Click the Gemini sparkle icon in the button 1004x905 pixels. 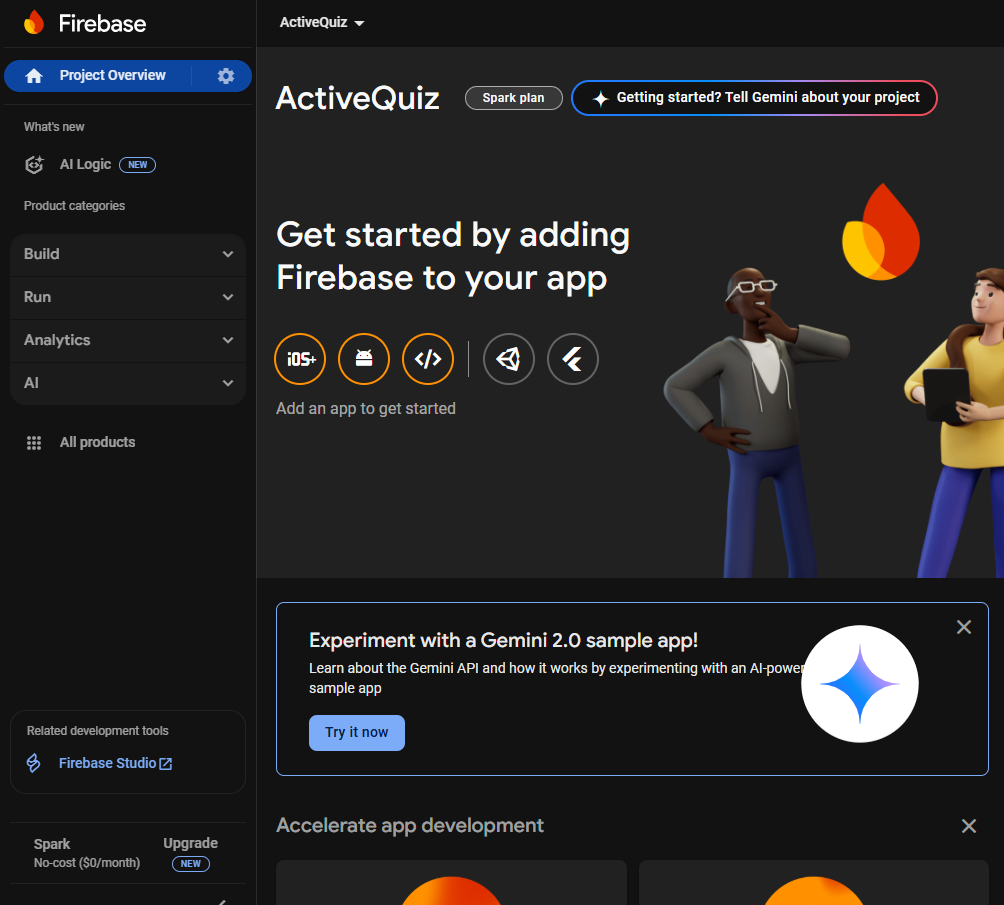click(x=601, y=99)
